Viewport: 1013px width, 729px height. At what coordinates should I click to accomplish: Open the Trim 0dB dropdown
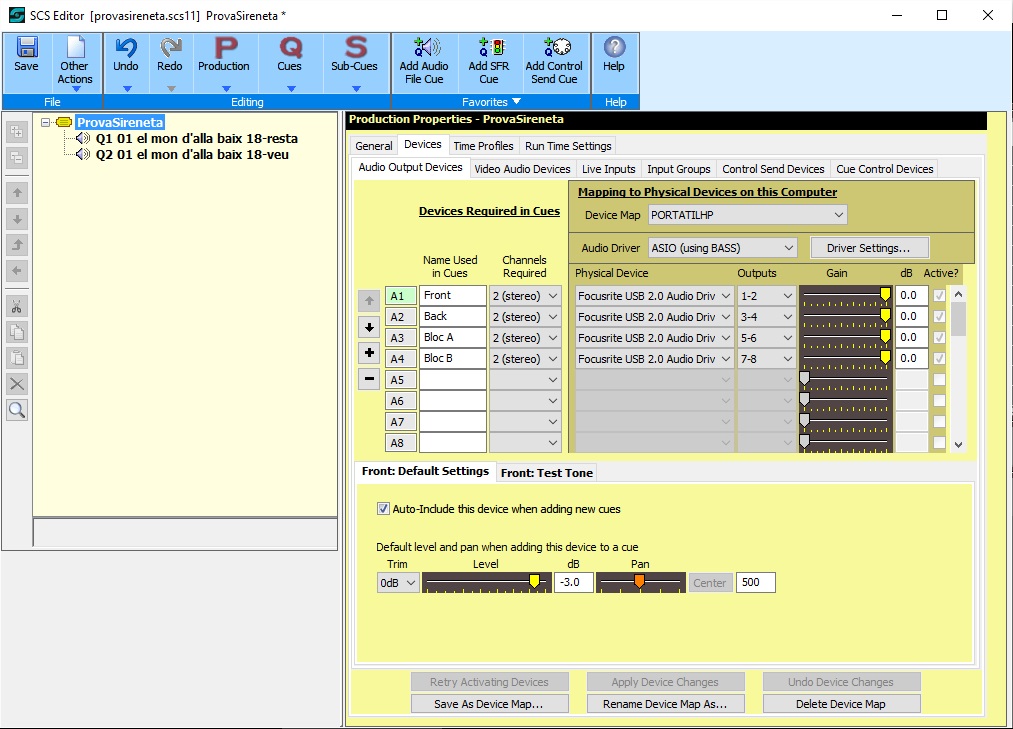(x=398, y=583)
